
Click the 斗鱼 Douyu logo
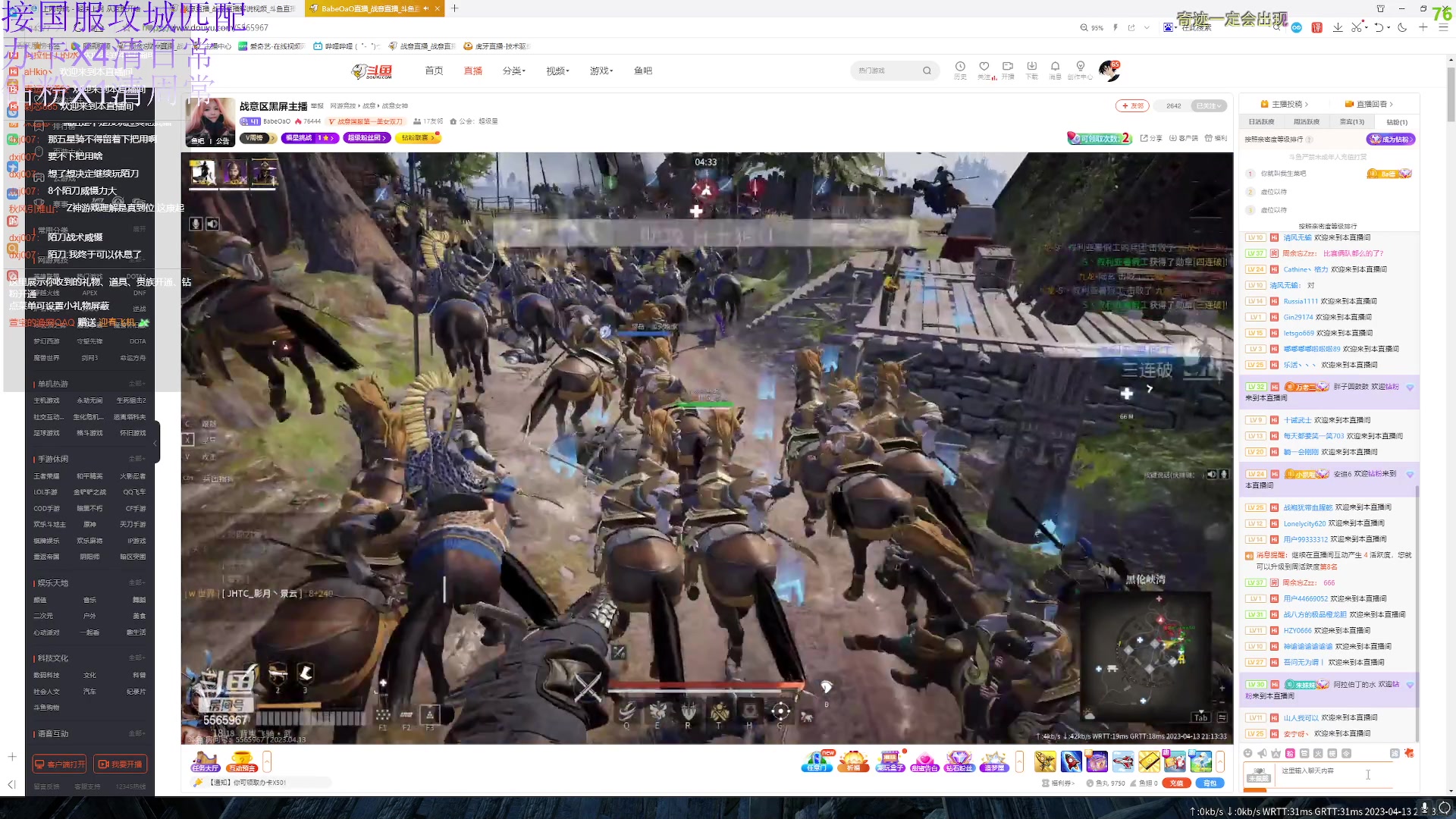[372, 71]
